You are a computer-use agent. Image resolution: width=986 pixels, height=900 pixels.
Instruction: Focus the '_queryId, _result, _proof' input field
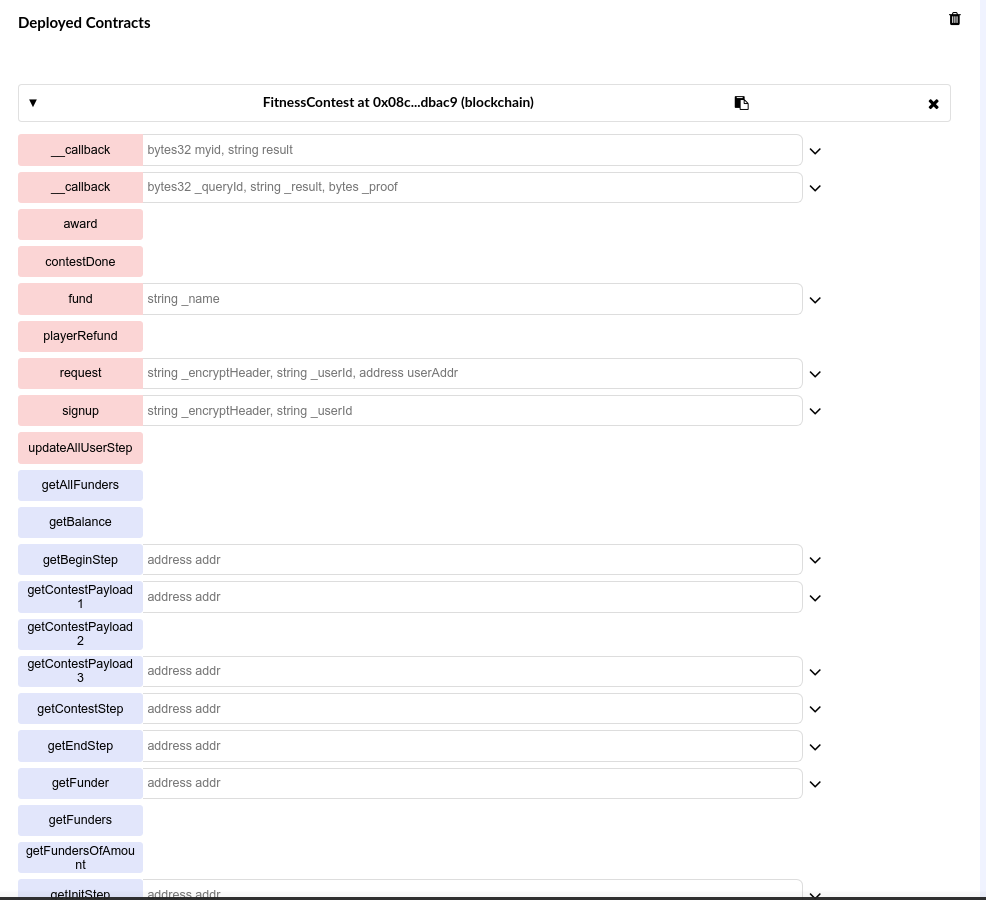pos(472,187)
